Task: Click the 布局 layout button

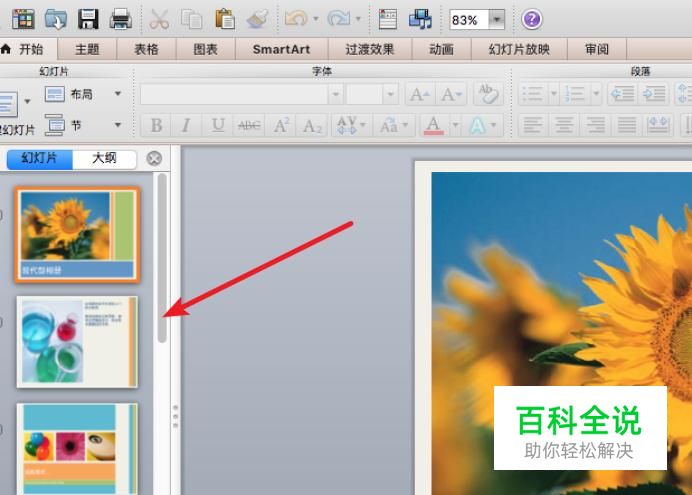Action: point(69,94)
